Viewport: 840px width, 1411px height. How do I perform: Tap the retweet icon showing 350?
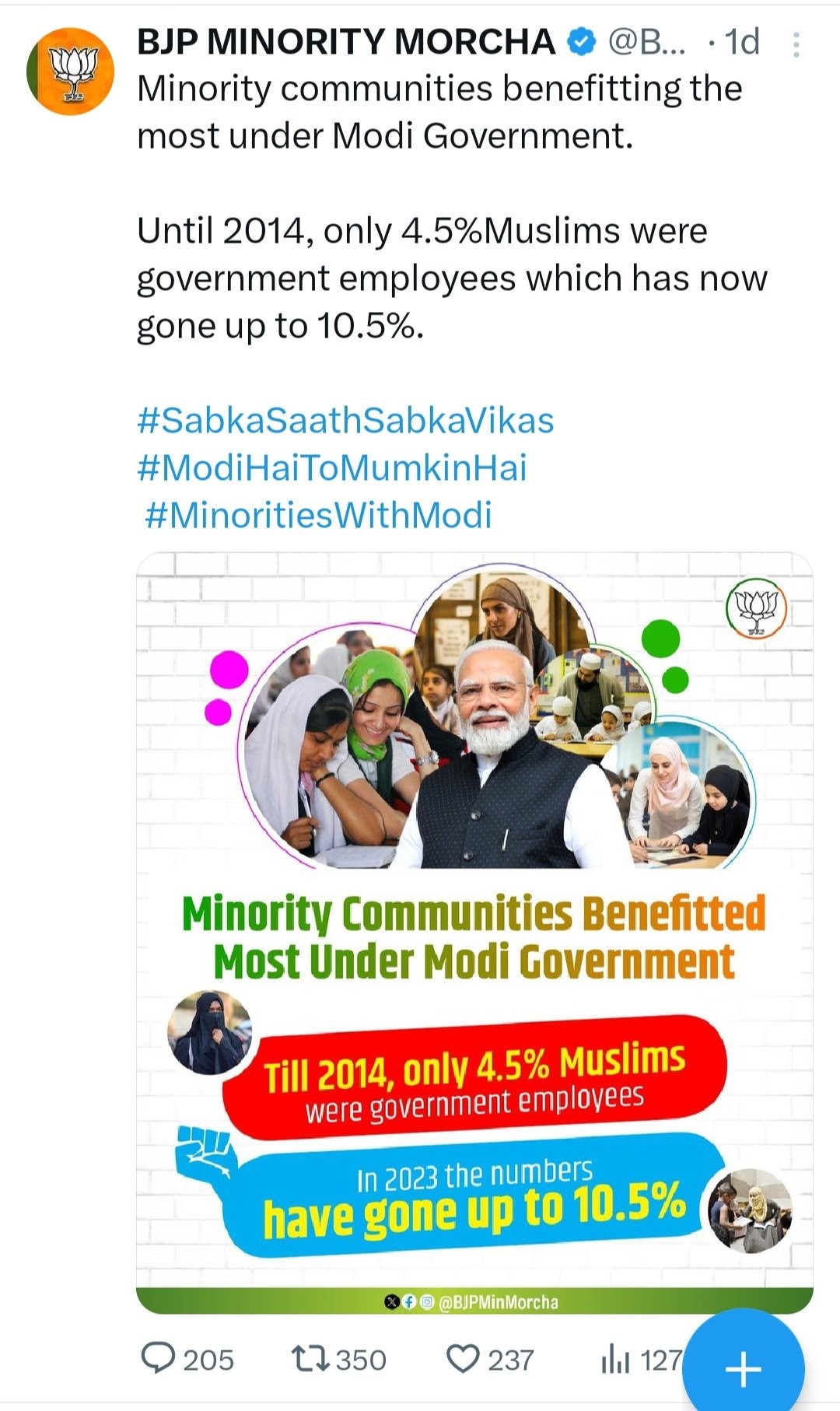pyautogui.click(x=311, y=1359)
